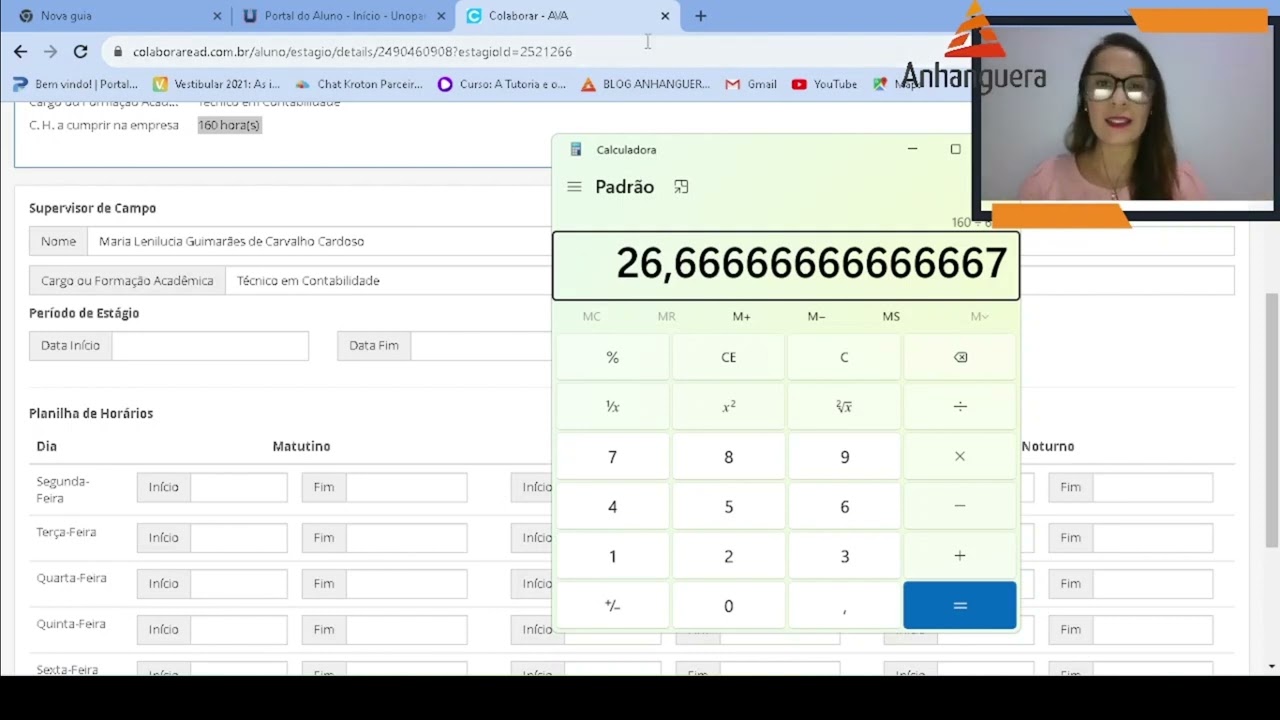Click the reciprocal 1/x key
The width and height of the screenshot is (1280, 720).
[613, 407]
